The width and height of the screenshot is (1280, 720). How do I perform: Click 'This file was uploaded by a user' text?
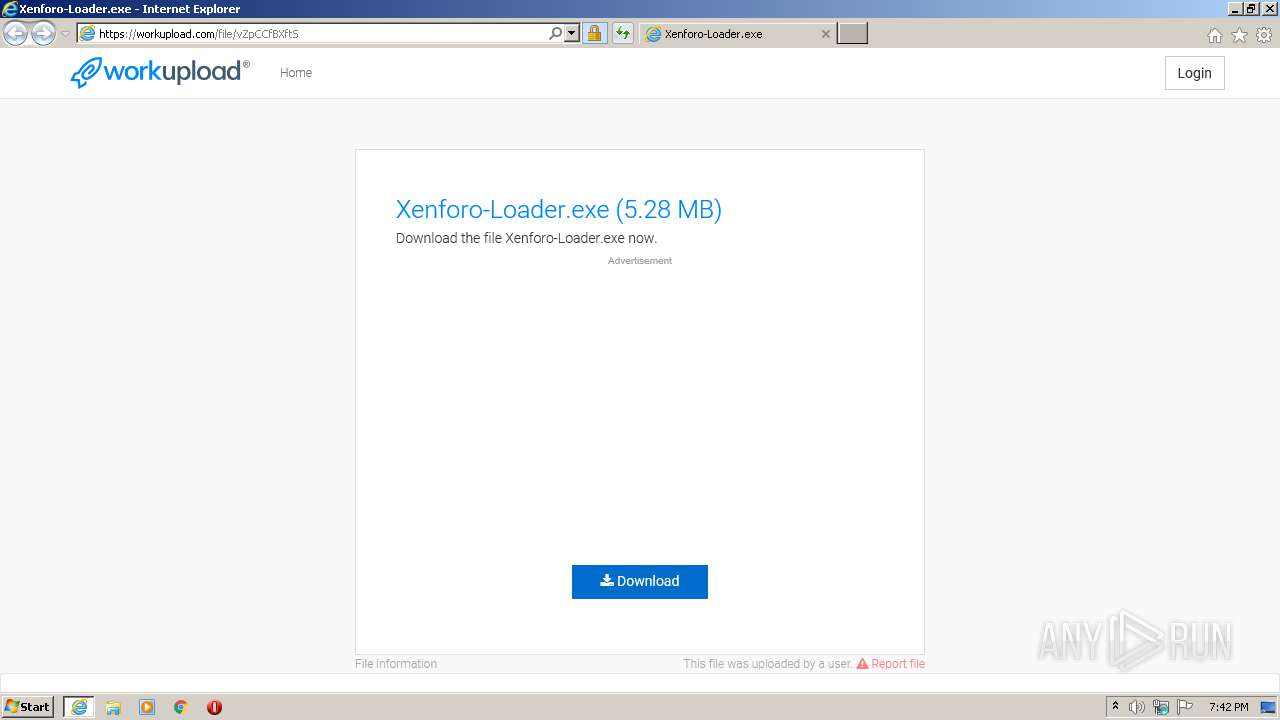[768, 664]
